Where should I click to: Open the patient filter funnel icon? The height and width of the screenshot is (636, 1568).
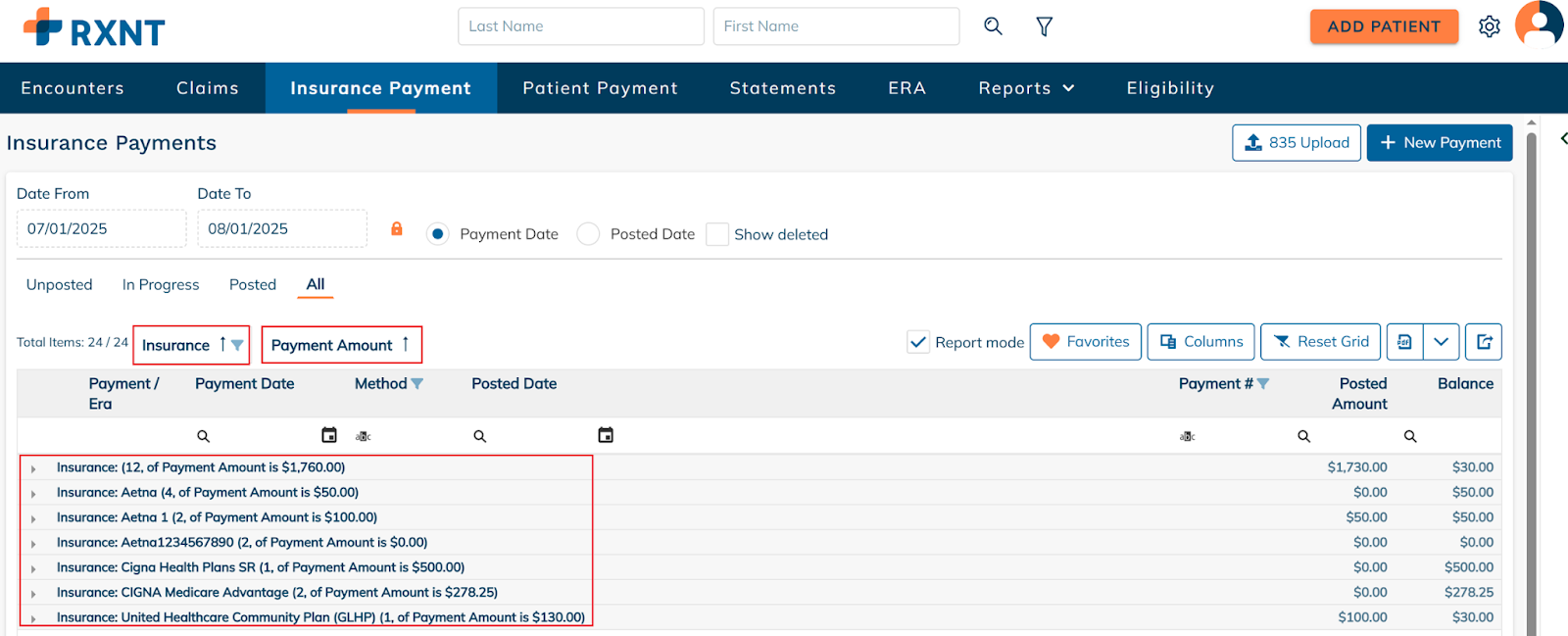[x=1045, y=26]
